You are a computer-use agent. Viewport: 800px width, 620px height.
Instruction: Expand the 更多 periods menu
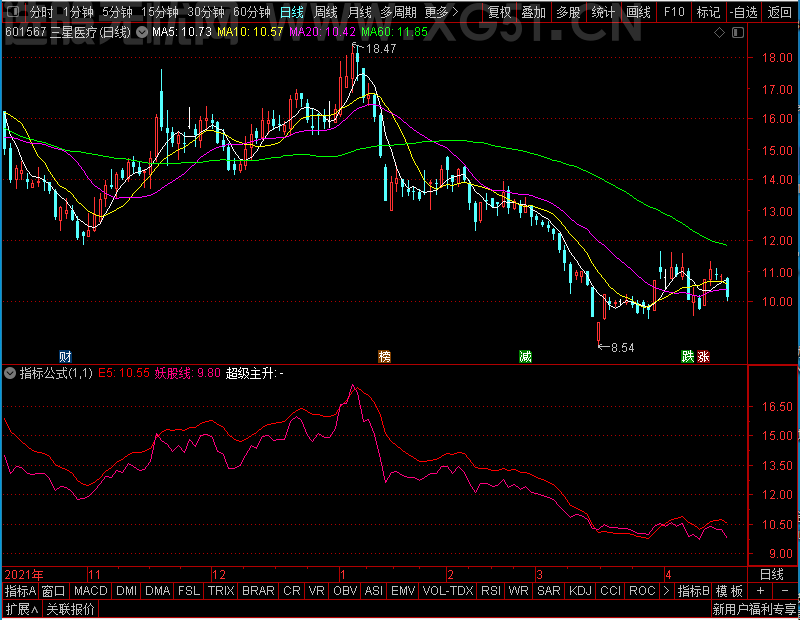441,12
